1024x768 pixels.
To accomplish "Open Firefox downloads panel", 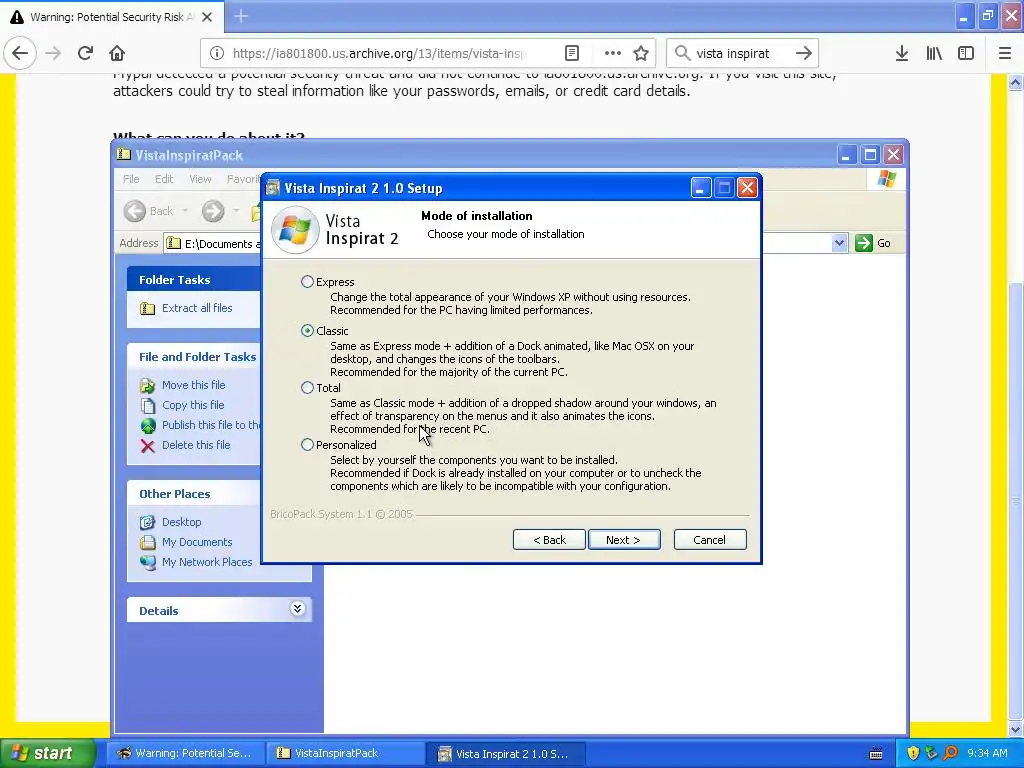I will point(902,53).
